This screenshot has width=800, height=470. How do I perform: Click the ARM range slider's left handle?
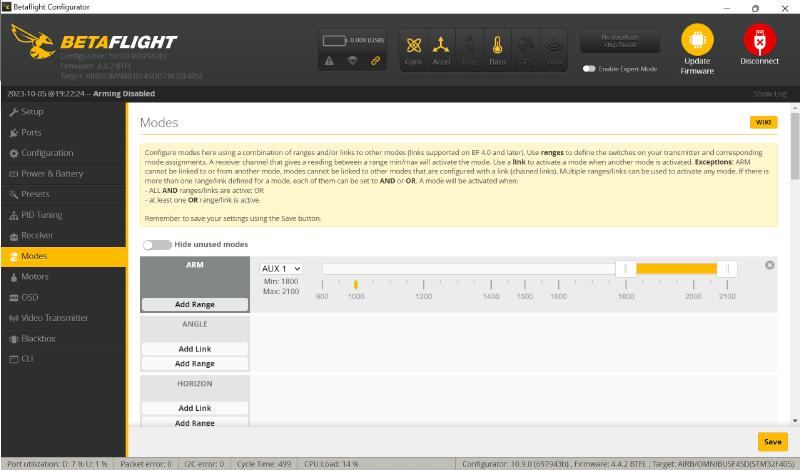tap(625, 268)
